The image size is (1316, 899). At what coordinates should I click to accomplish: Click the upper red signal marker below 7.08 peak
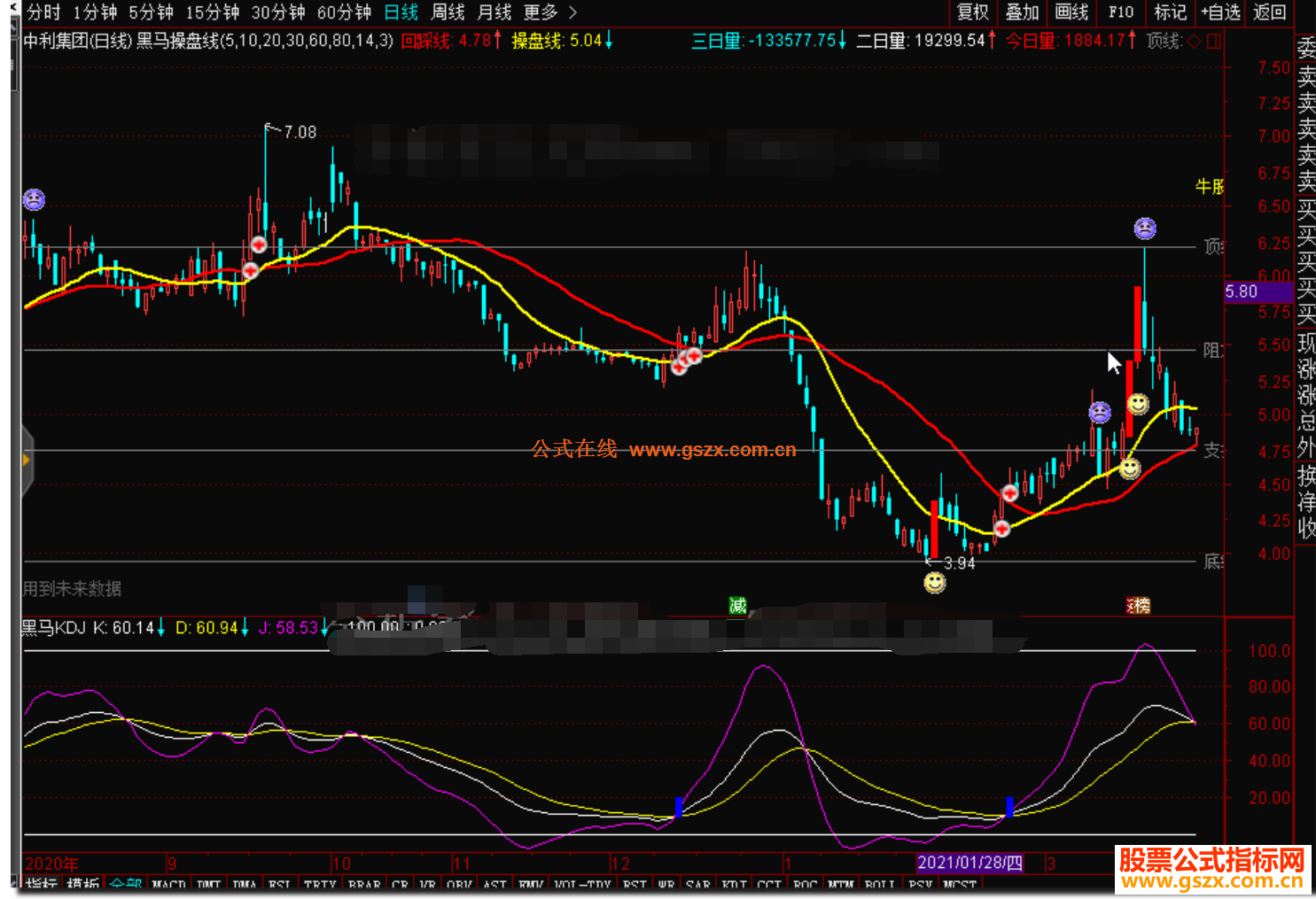click(x=259, y=245)
